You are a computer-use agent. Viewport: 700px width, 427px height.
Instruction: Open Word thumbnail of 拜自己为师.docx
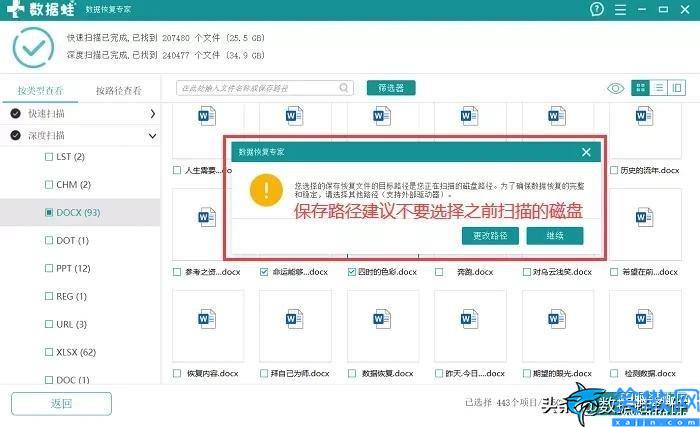coord(294,319)
